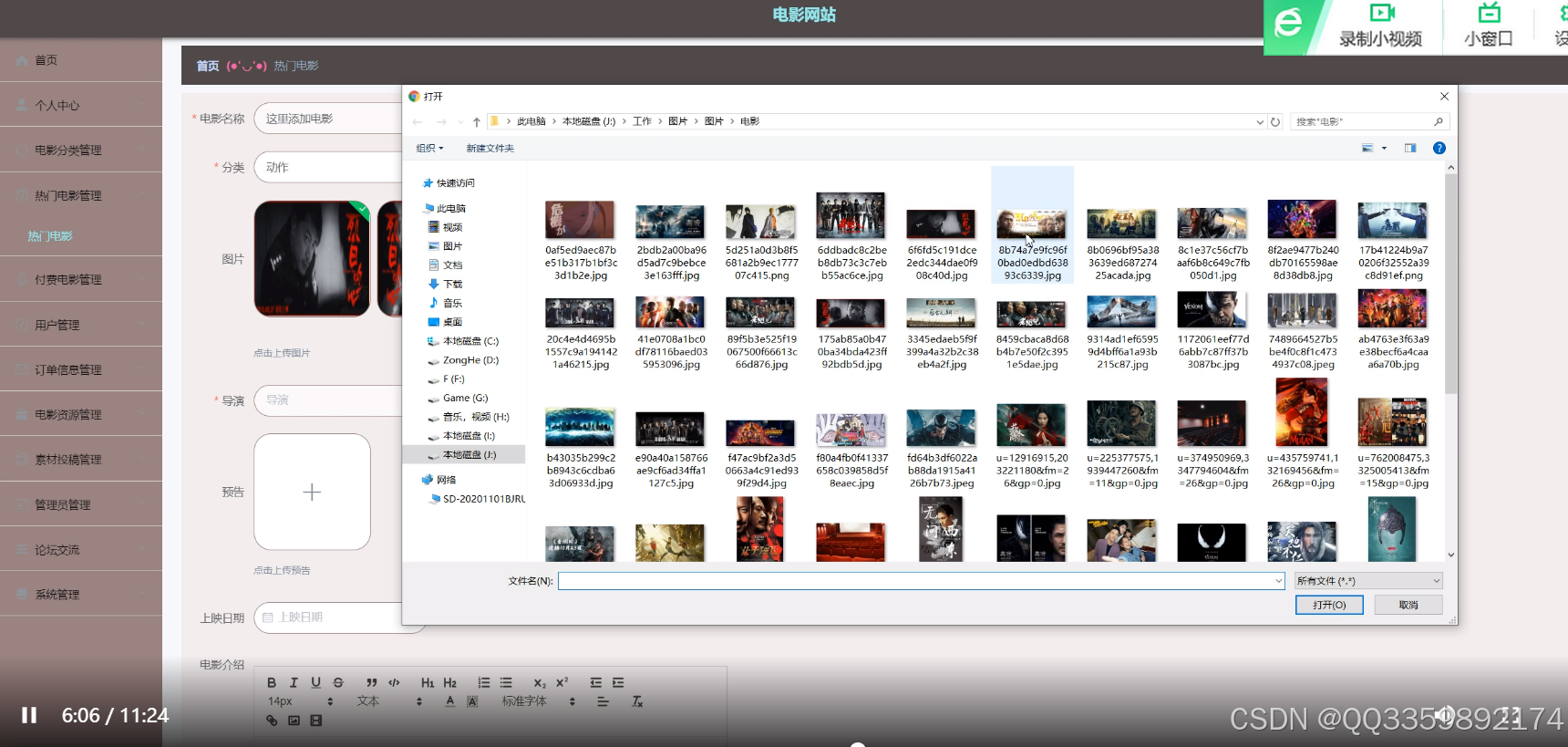Open the font color picker

(x=449, y=701)
